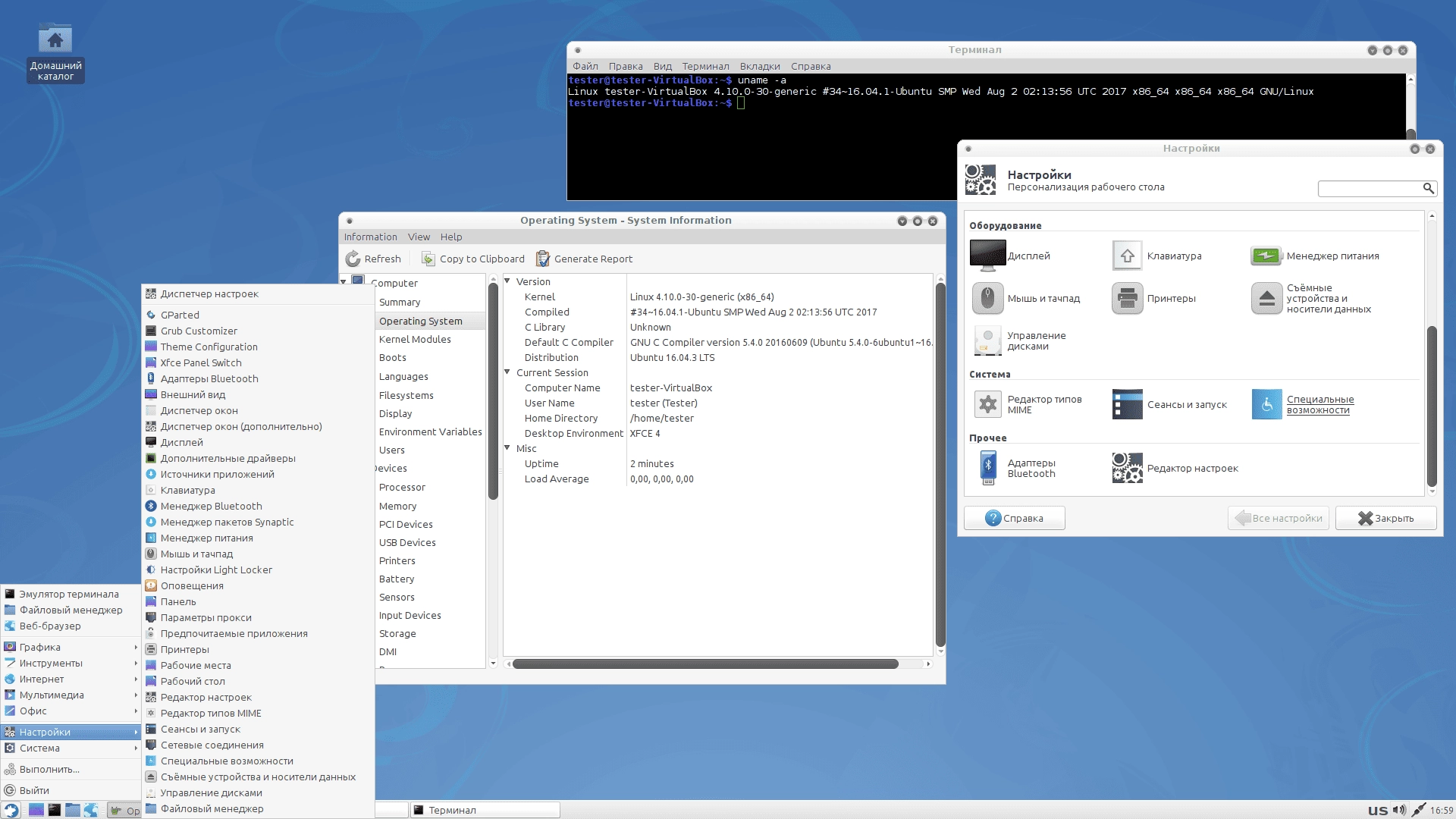Screen dimensions: 1456x819
Task: Open Home folder (Домашний каталог) desktop icon
Action: coord(55,39)
